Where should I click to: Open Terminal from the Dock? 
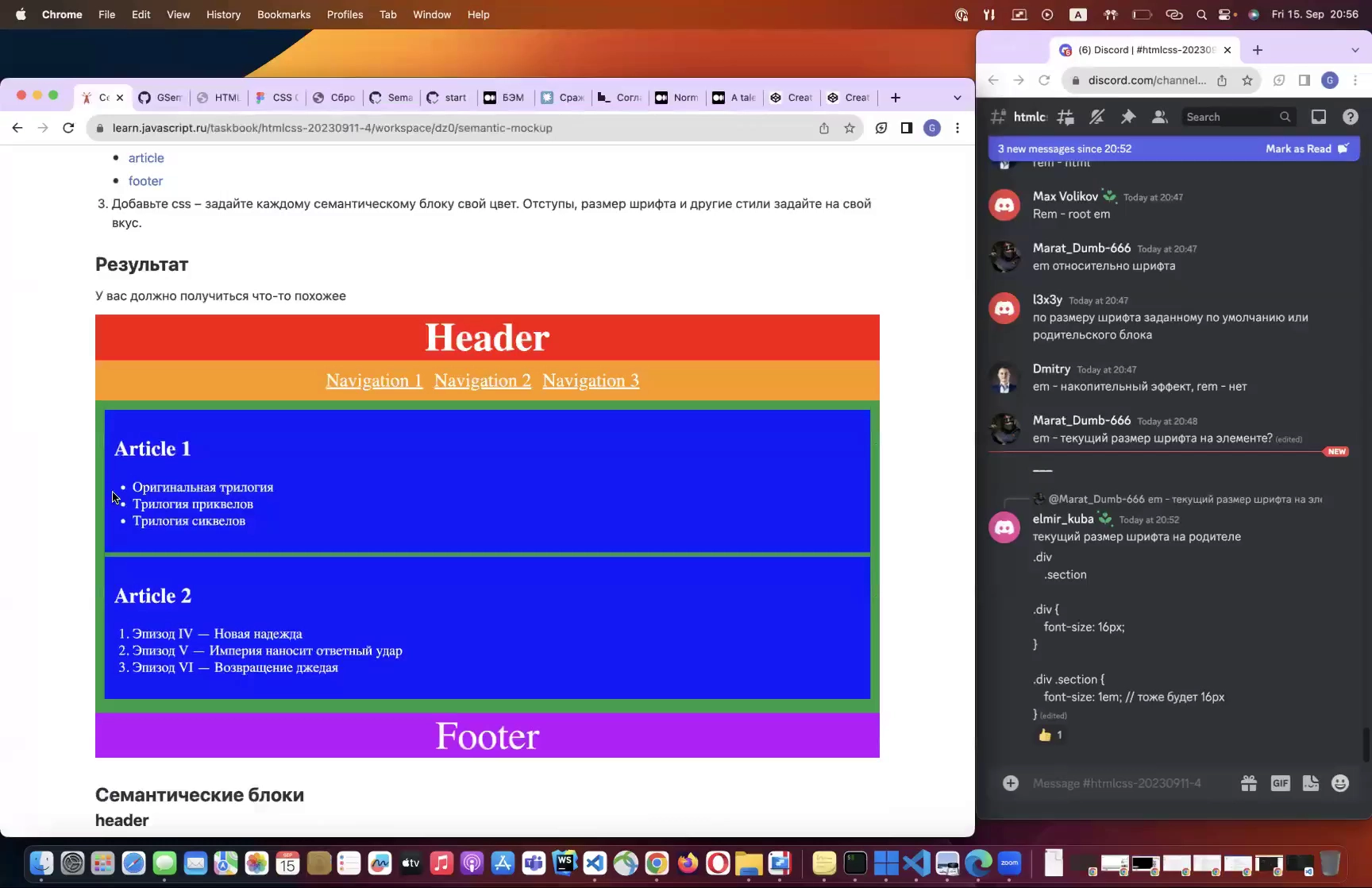click(855, 863)
